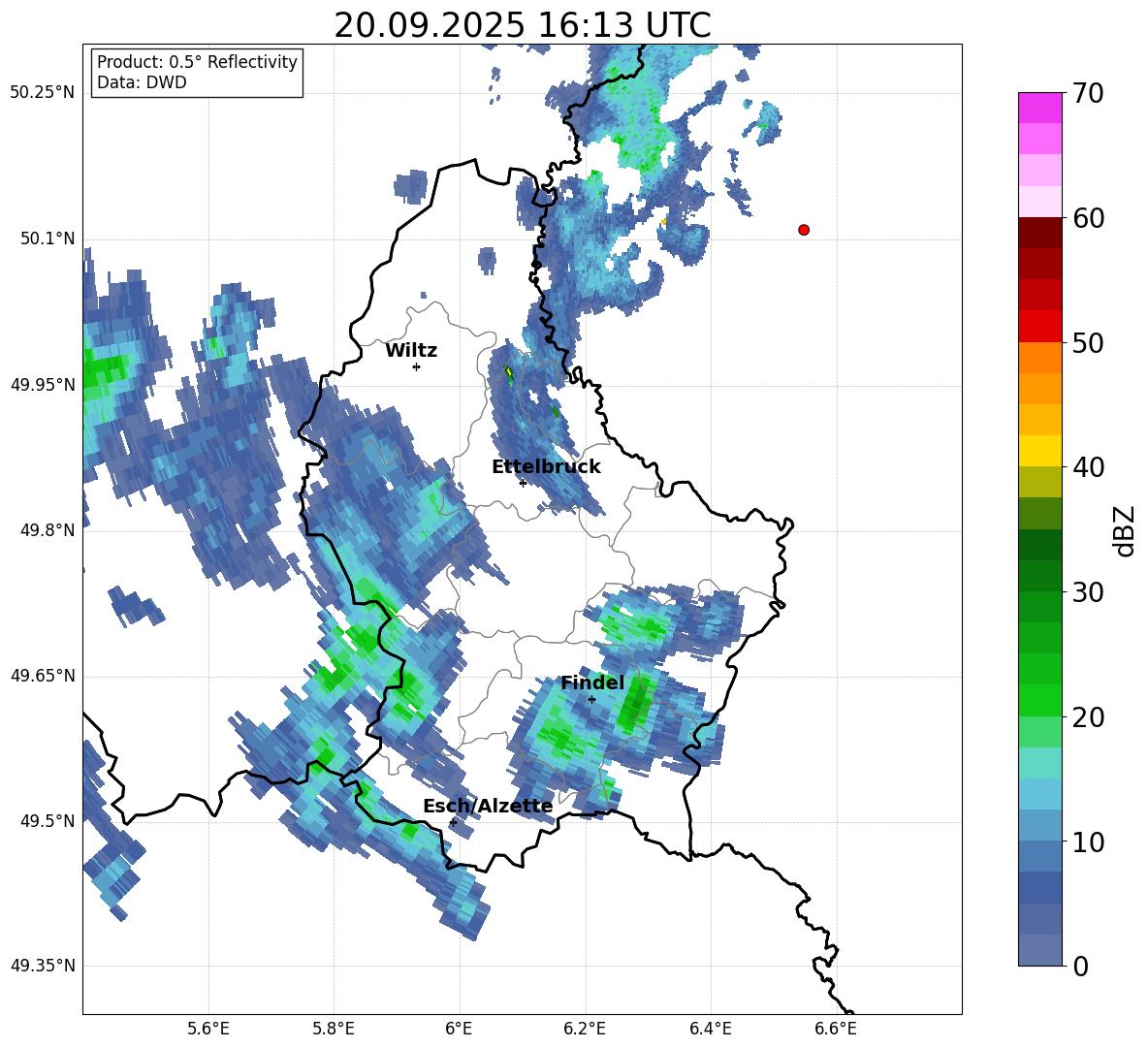
Task: Click the yellow colorbar segment just above the 40 tick
Action: point(1039,451)
